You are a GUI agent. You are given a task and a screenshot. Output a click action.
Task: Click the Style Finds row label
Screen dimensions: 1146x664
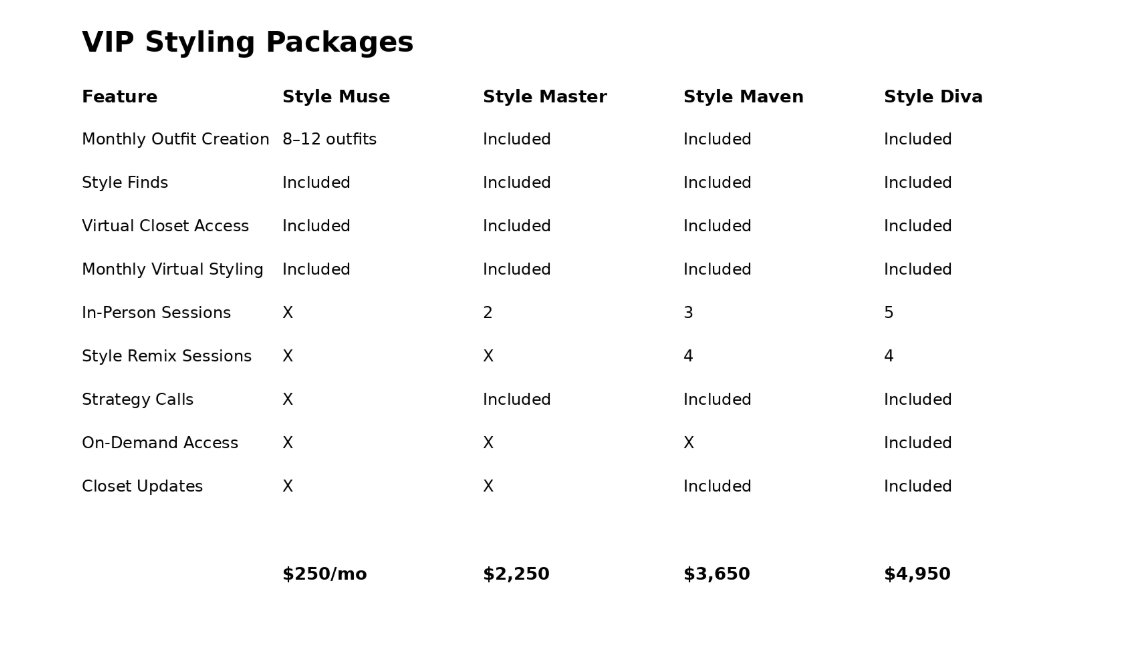(x=125, y=183)
